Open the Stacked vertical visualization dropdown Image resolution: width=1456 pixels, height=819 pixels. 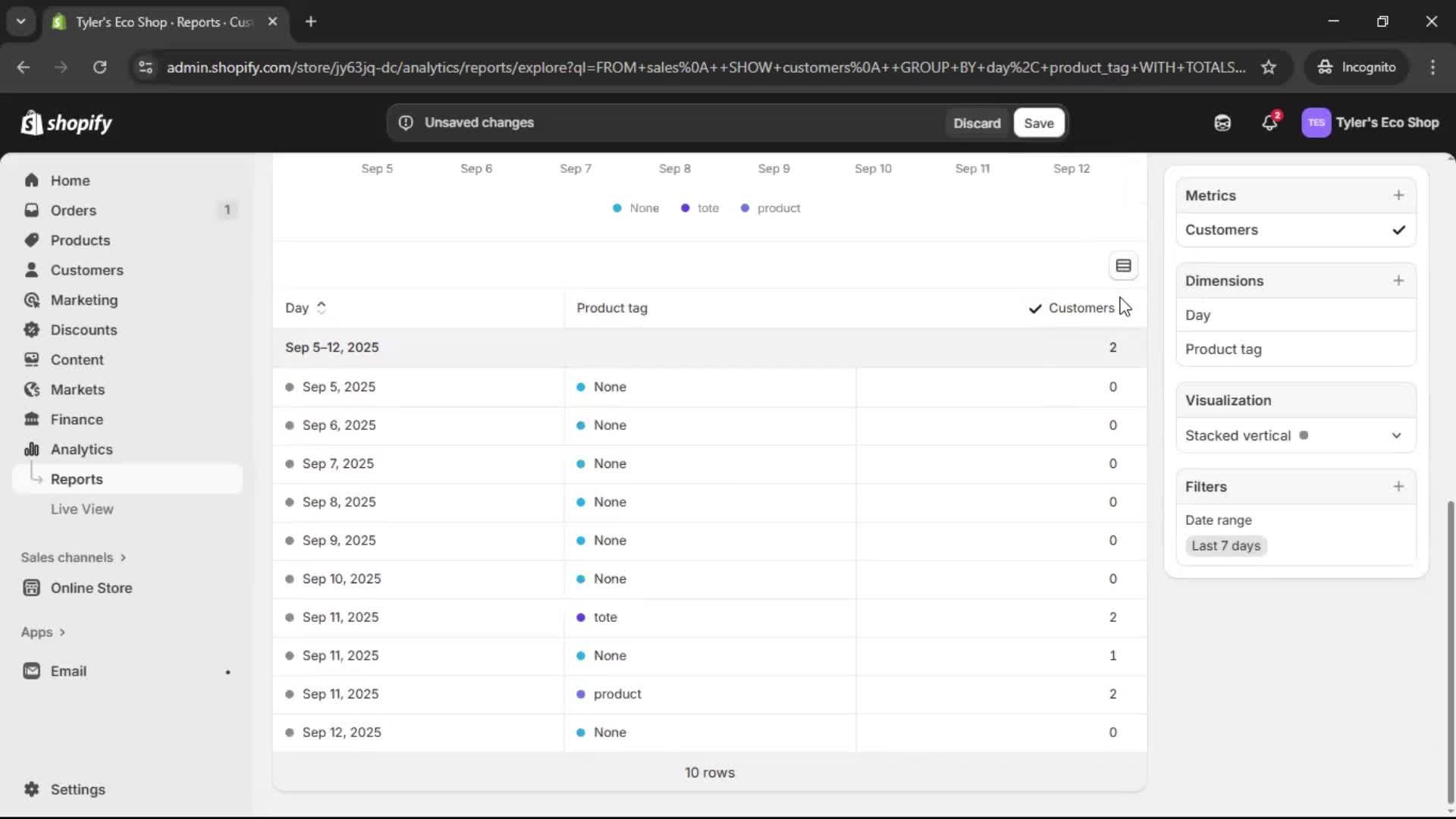tap(1398, 435)
